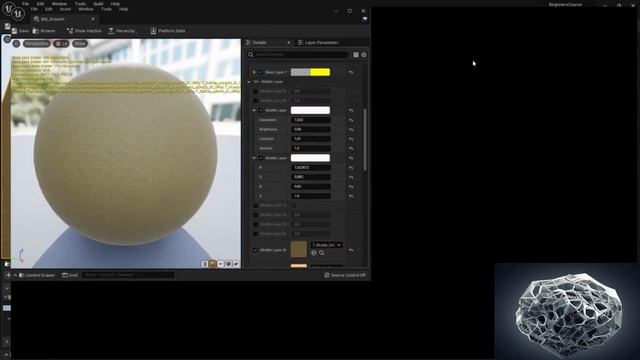Switch preview mesh to cylinder shape
Image resolution: width=640 pixels, height=360 pixels.
(x=205, y=264)
